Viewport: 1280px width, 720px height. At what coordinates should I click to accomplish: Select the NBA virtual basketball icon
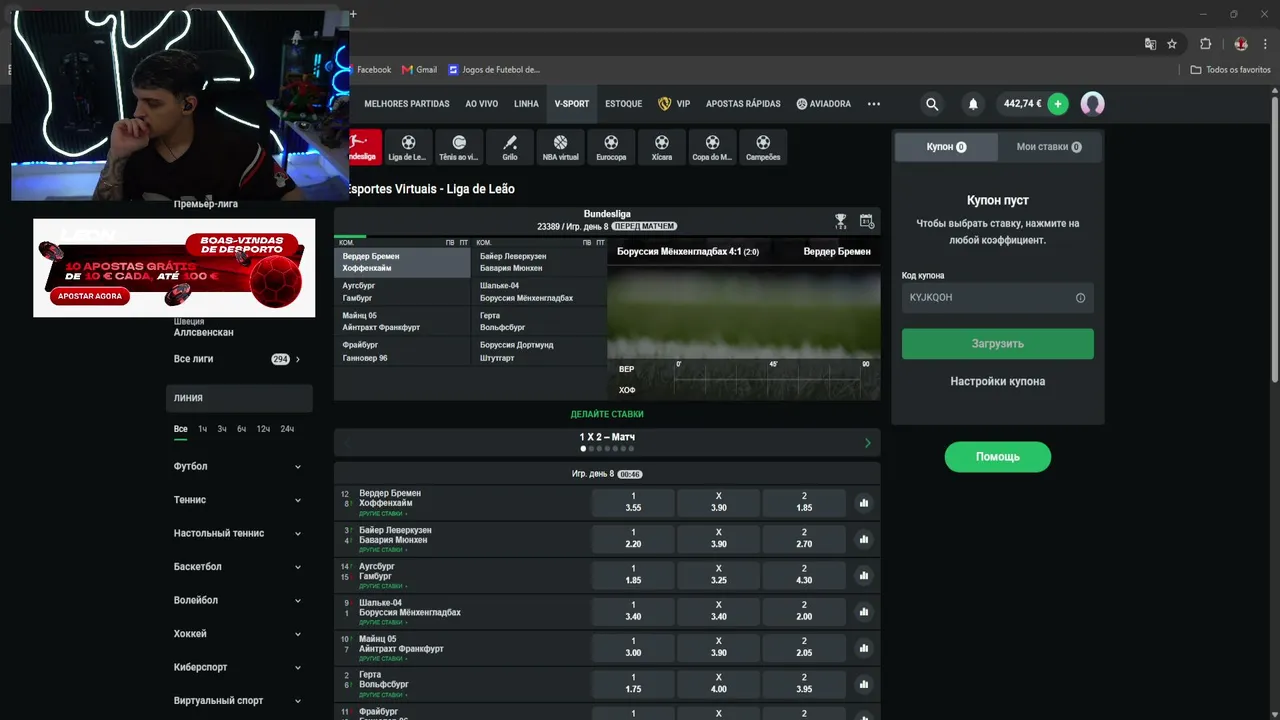point(560,146)
